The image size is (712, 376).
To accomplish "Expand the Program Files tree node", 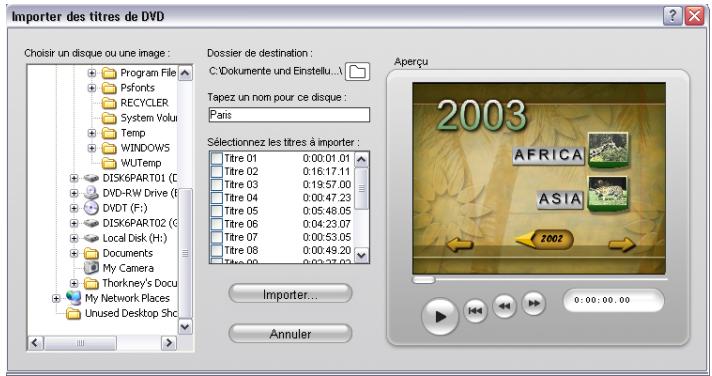I will [x=92, y=73].
